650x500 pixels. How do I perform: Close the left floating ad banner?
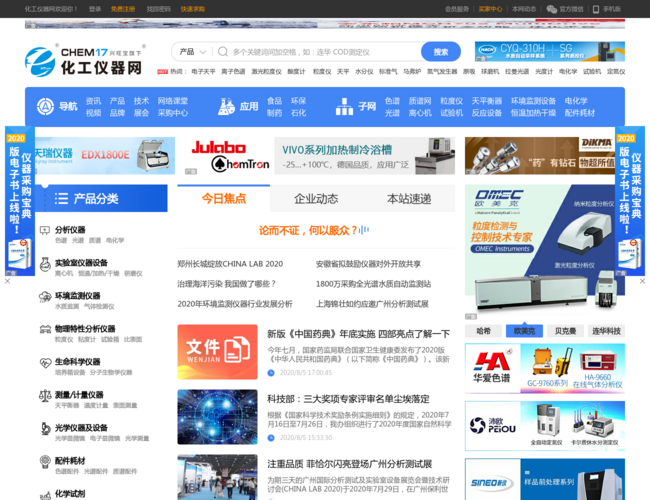7,281
